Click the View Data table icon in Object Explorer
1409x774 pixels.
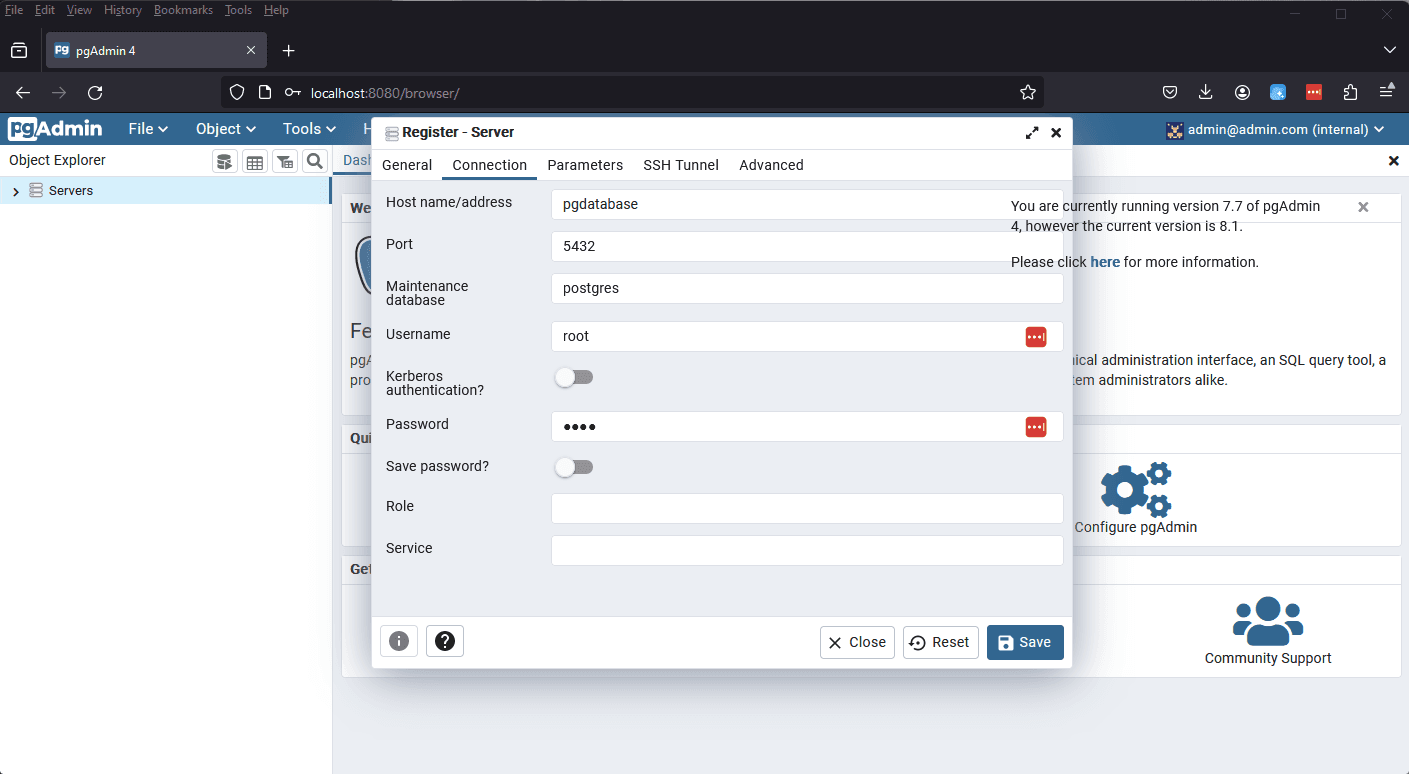[255, 161]
